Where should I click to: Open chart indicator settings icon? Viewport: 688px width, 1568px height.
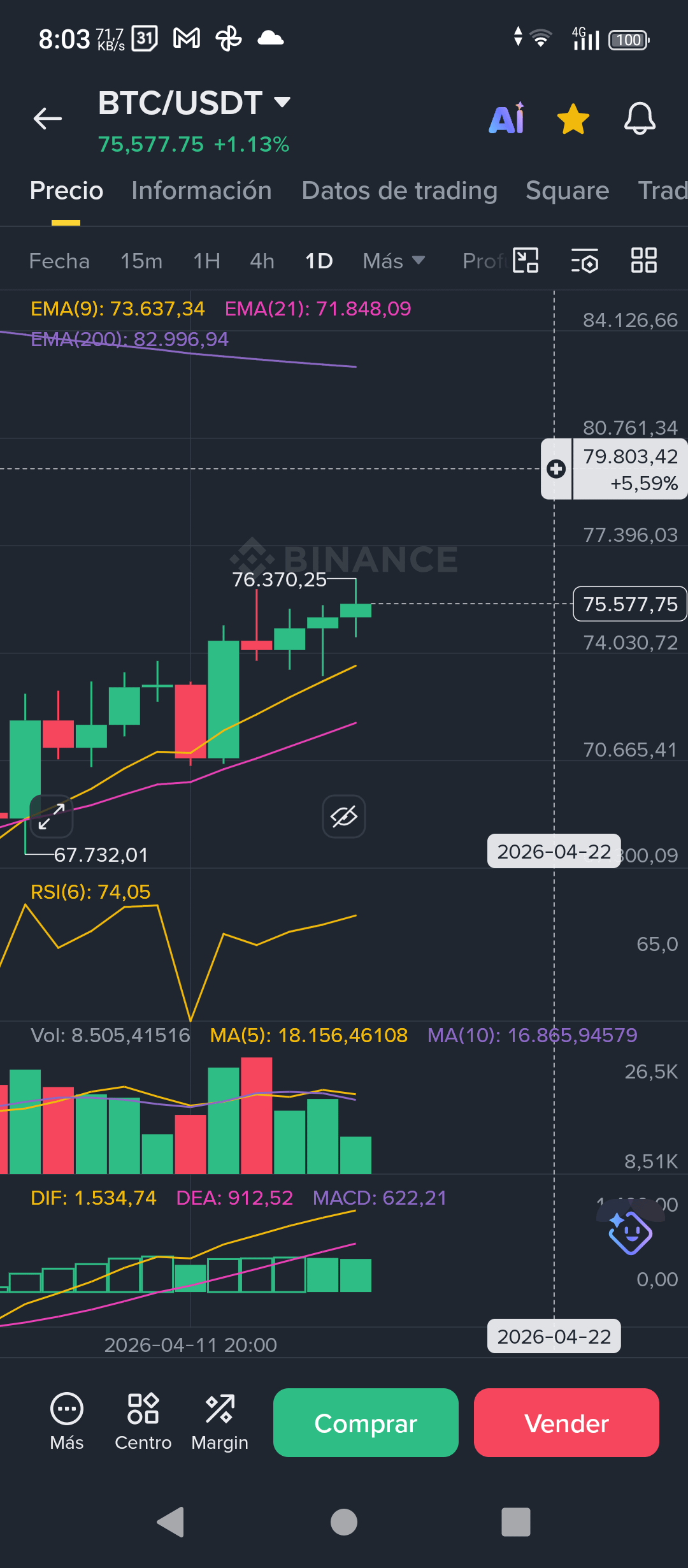[x=585, y=260]
